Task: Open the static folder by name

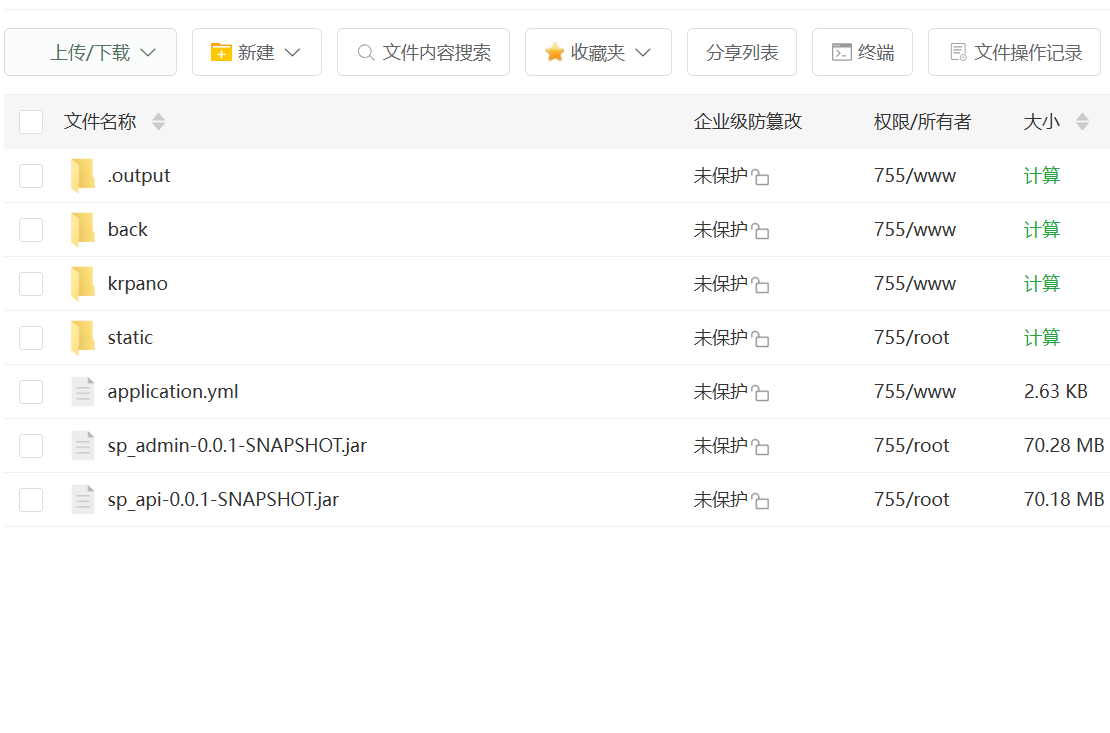Action: (x=130, y=338)
